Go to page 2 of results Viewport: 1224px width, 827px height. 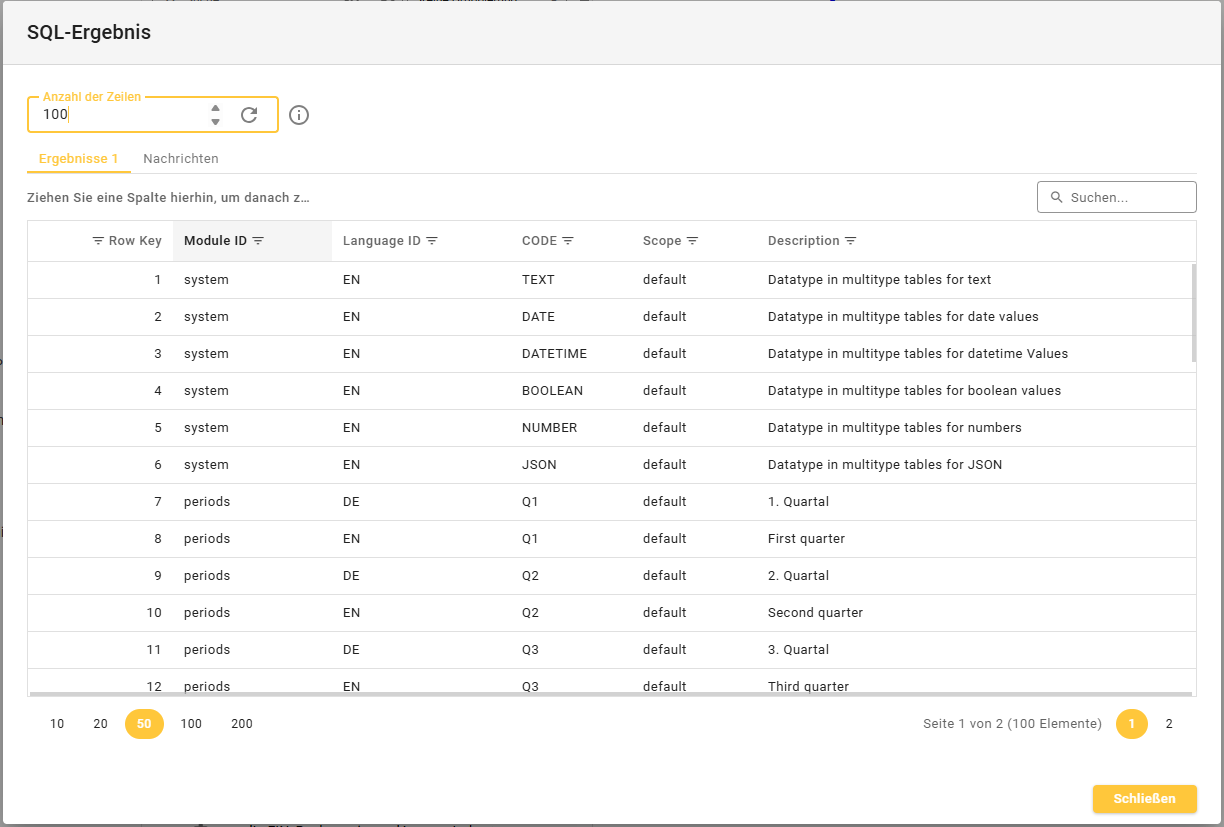pos(1169,724)
